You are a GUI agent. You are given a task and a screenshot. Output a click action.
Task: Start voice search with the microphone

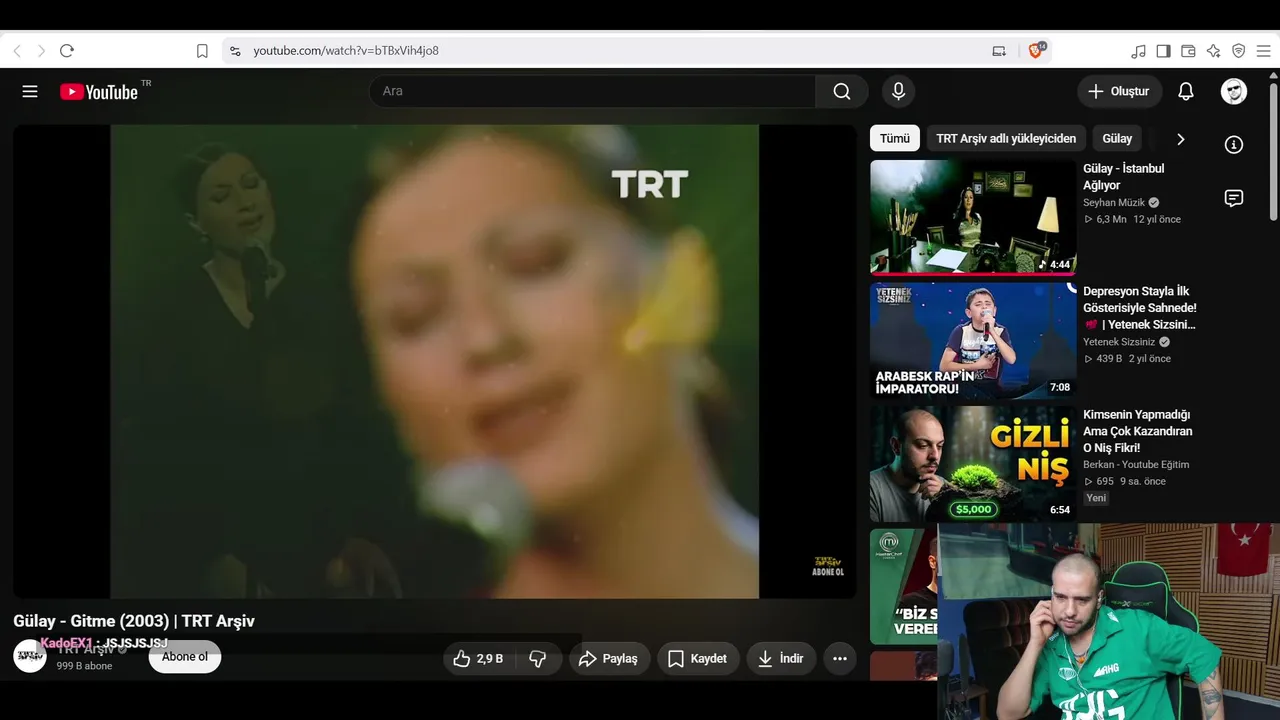click(898, 91)
